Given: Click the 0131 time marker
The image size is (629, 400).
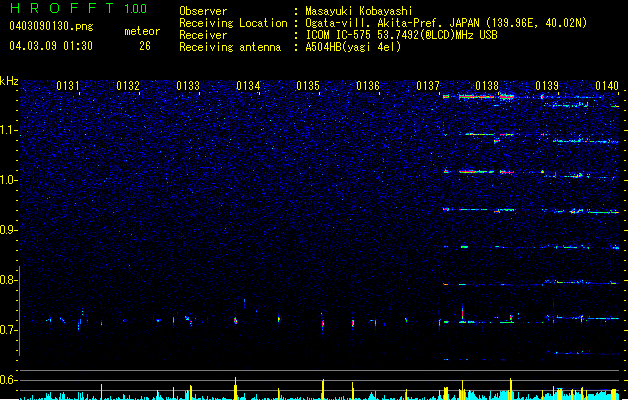Looking at the screenshot, I should 68,86.
